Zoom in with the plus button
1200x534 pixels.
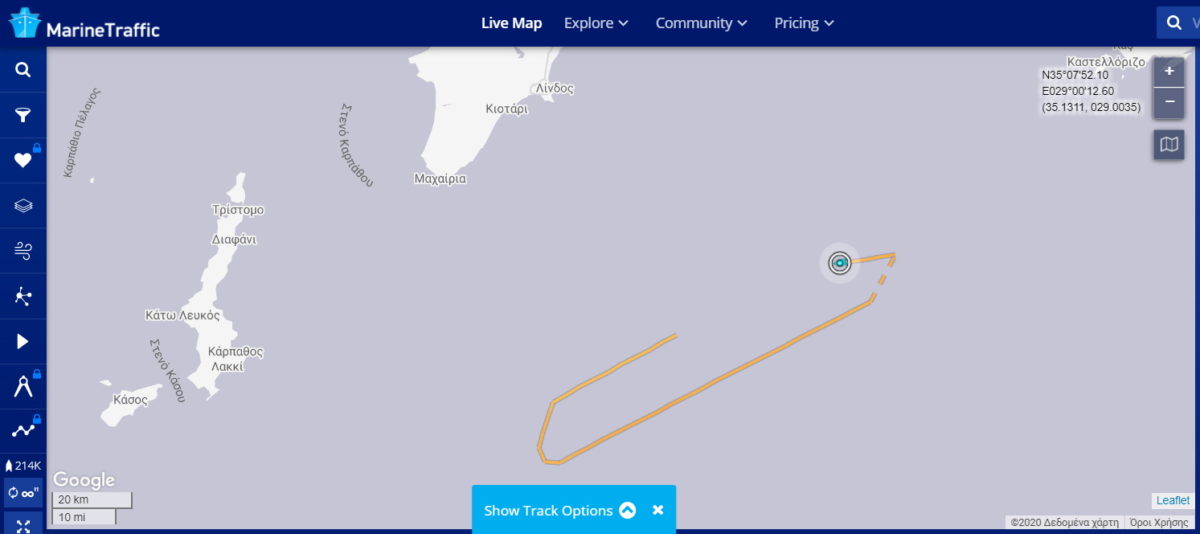click(x=1169, y=72)
